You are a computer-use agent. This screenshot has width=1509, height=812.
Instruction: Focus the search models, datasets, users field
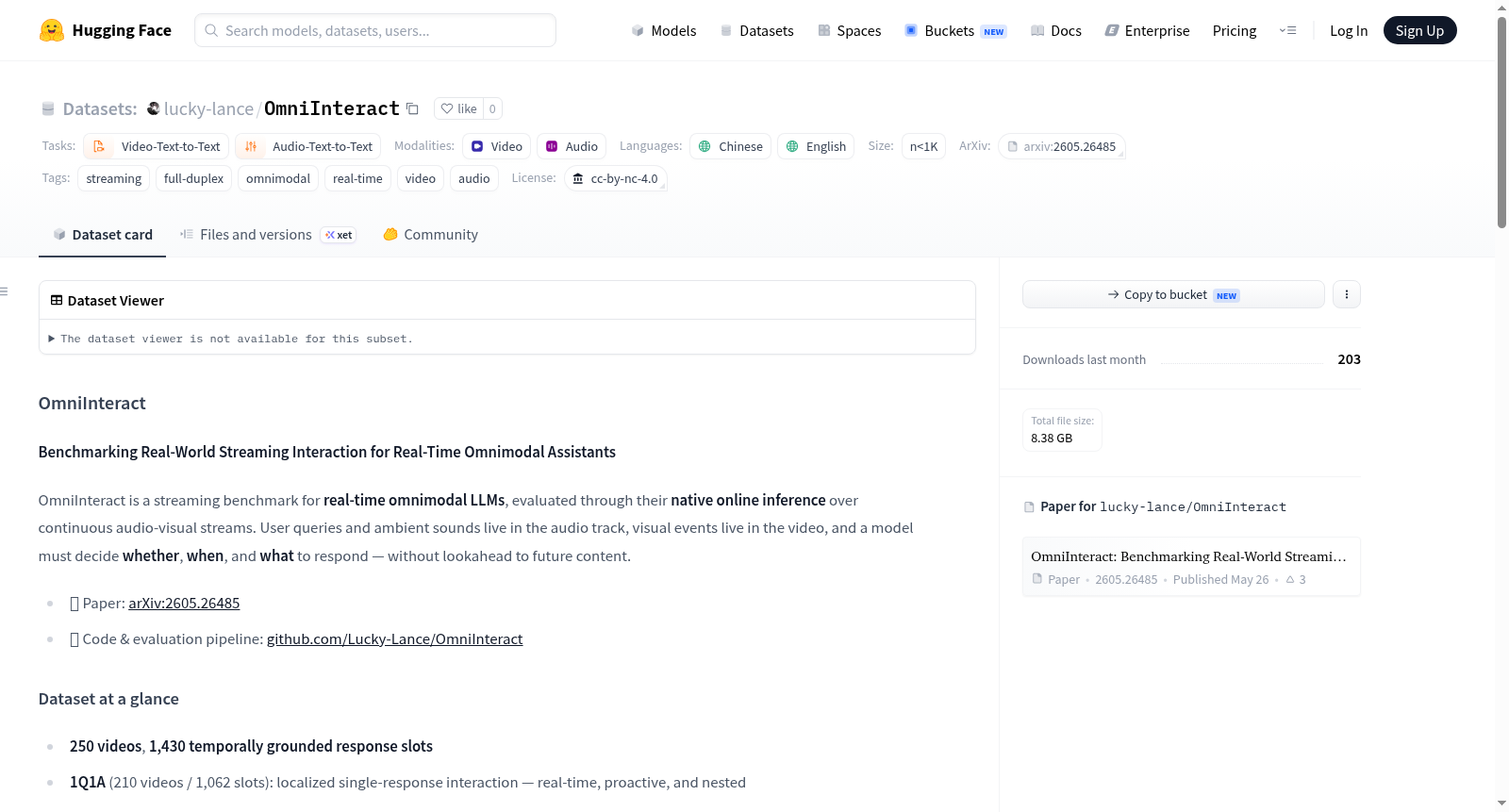pos(375,30)
